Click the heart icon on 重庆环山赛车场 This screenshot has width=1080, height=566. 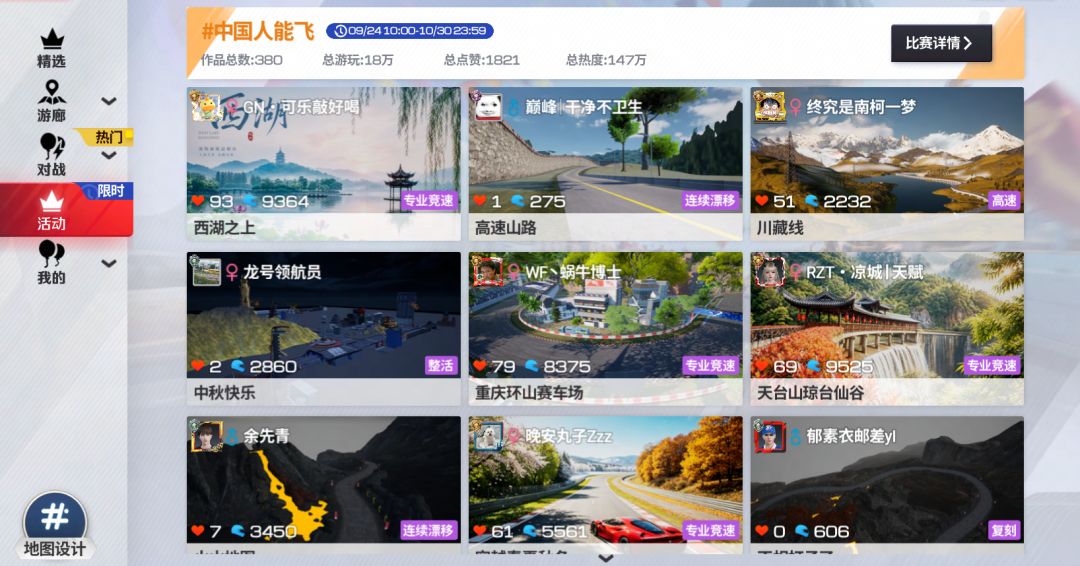tap(480, 366)
